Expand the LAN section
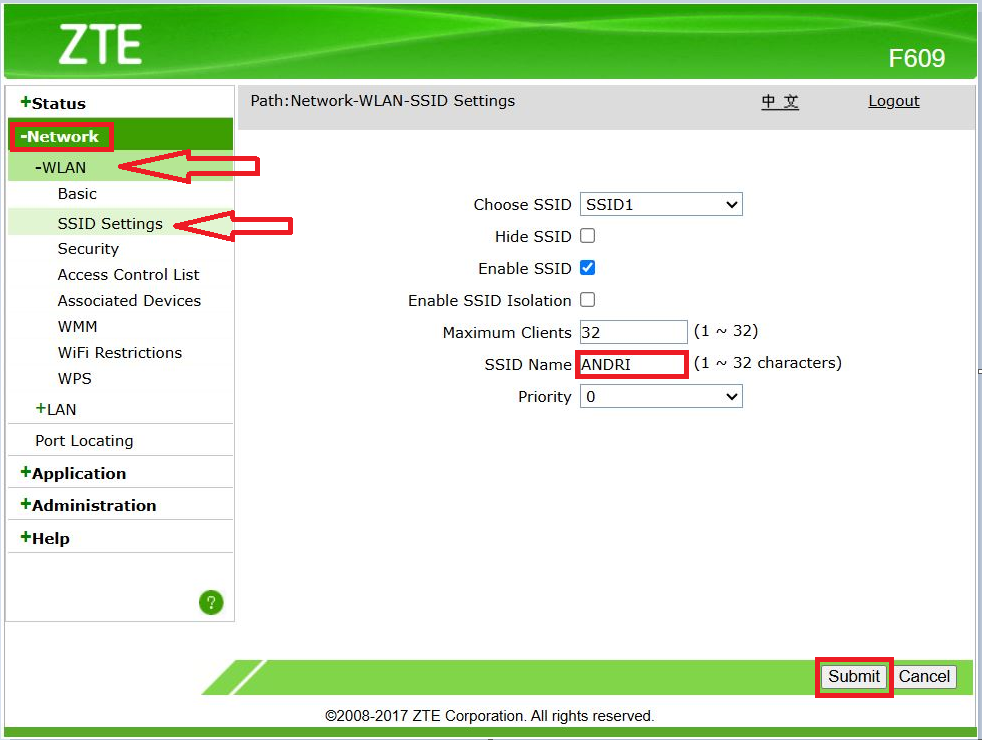Viewport: 982px width, 740px height. pyautogui.click(x=58, y=409)
